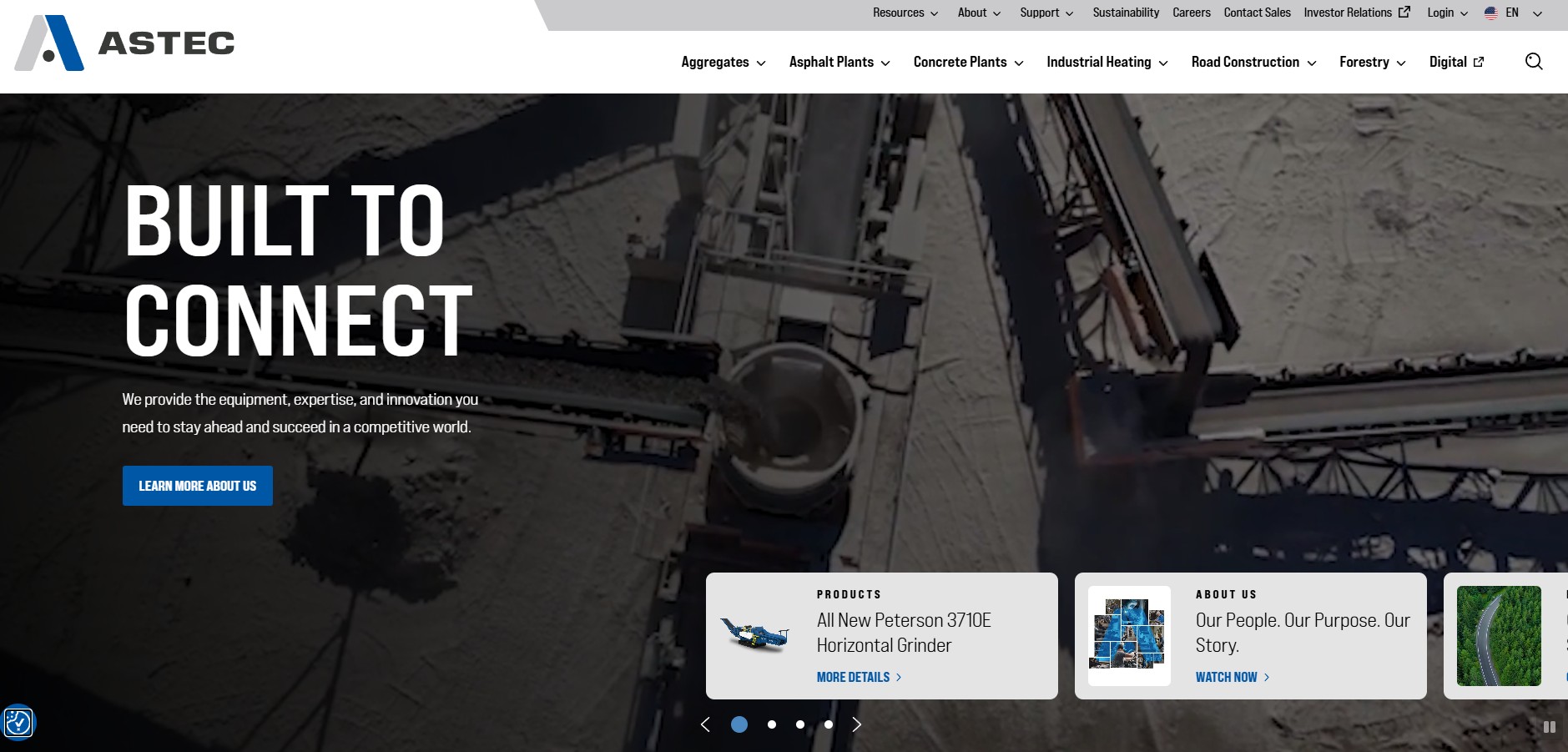1568x752 pixels.
Task: Click Investor Relations external link icon
Action: coord(1404,13)
